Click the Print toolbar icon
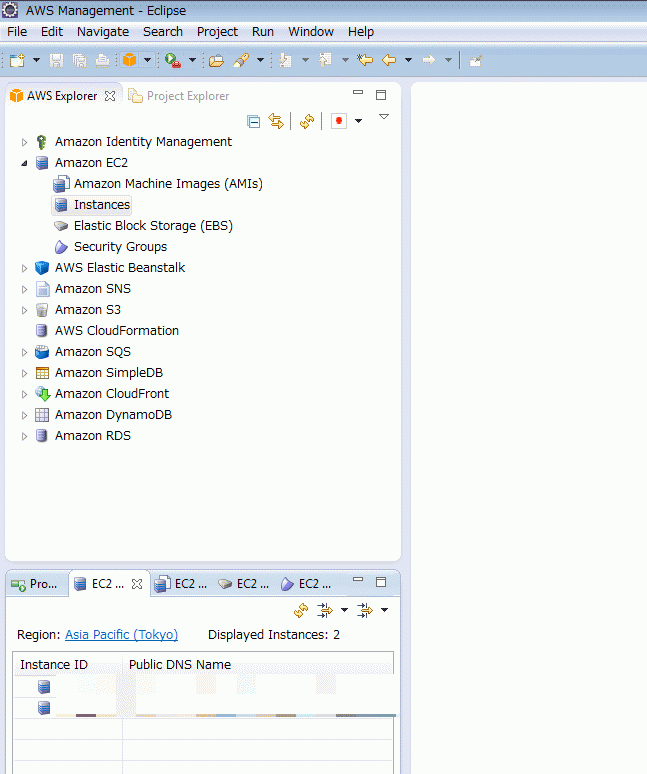Screen dimensions: 647x774 (102, 60)
